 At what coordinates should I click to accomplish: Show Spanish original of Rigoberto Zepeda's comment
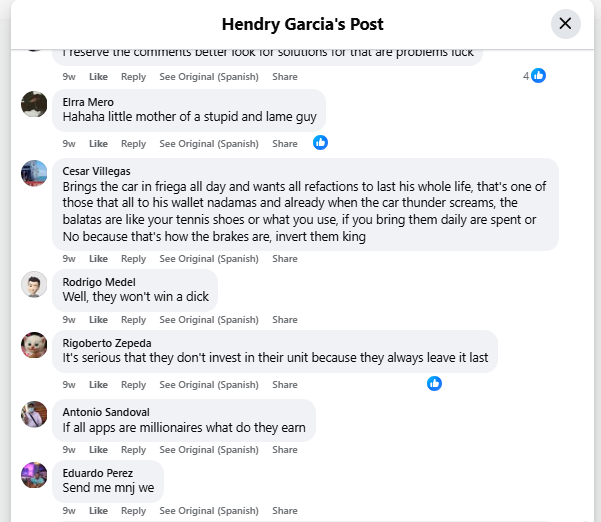click(x=209, y=385)
